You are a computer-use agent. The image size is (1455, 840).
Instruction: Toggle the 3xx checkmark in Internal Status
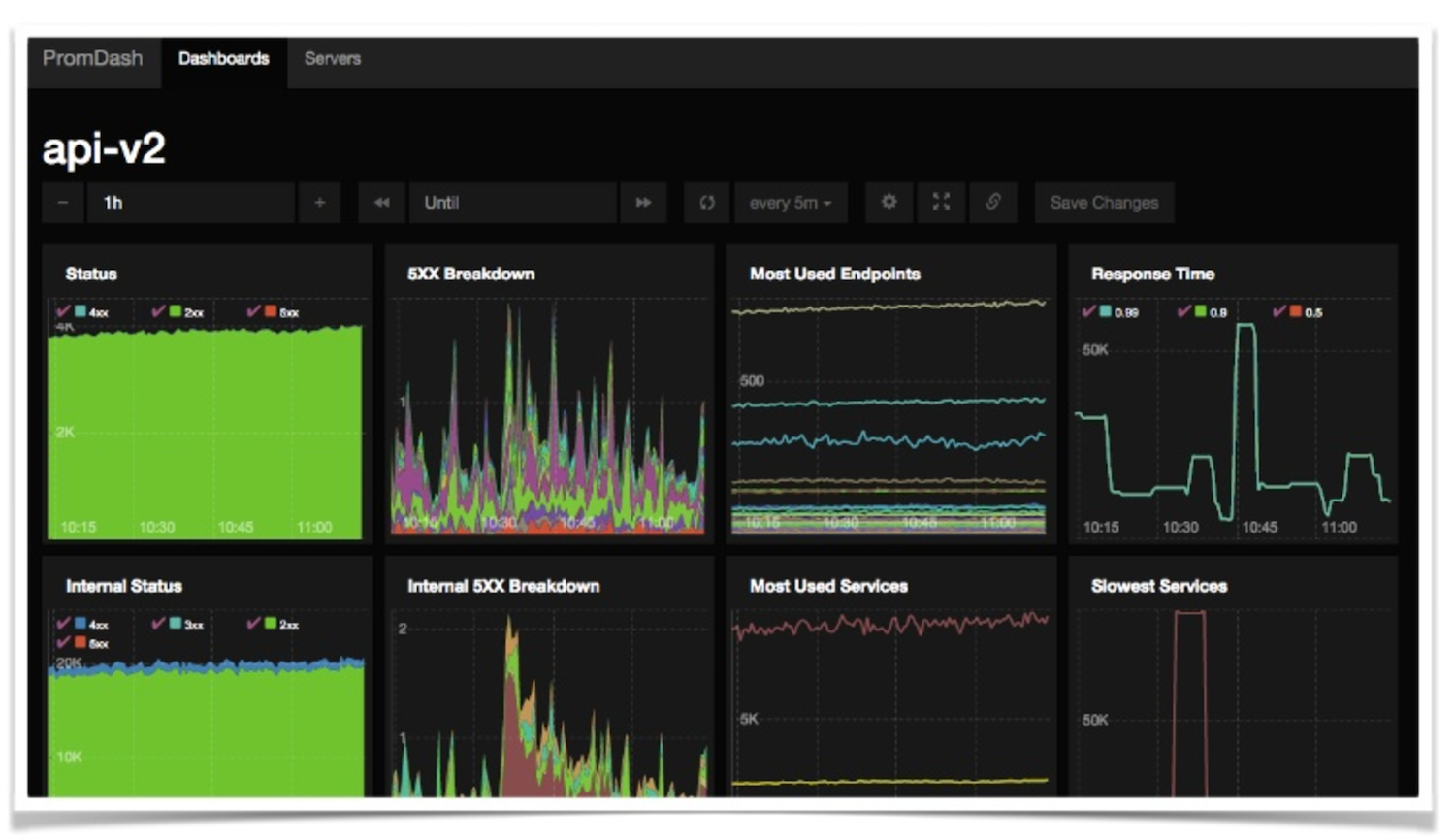point(158,623)
